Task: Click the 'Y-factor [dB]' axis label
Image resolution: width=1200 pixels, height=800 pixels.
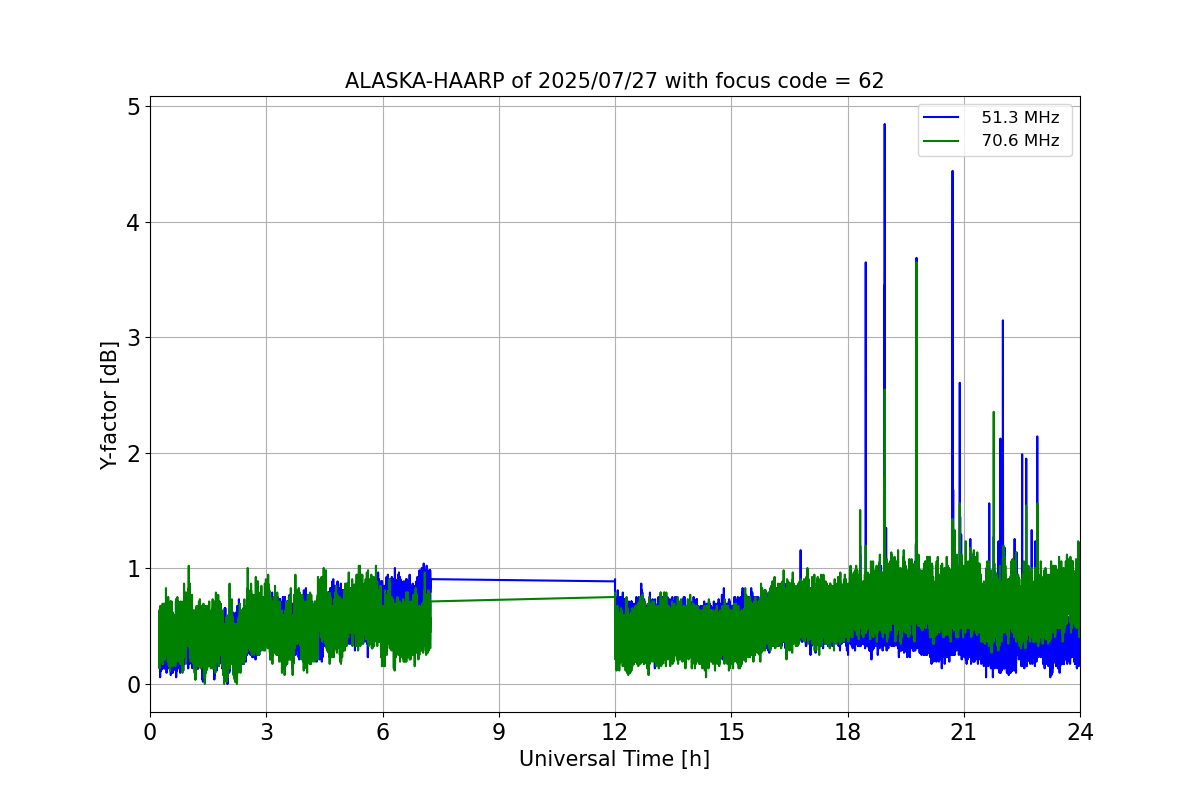Action: click(109, 405)
